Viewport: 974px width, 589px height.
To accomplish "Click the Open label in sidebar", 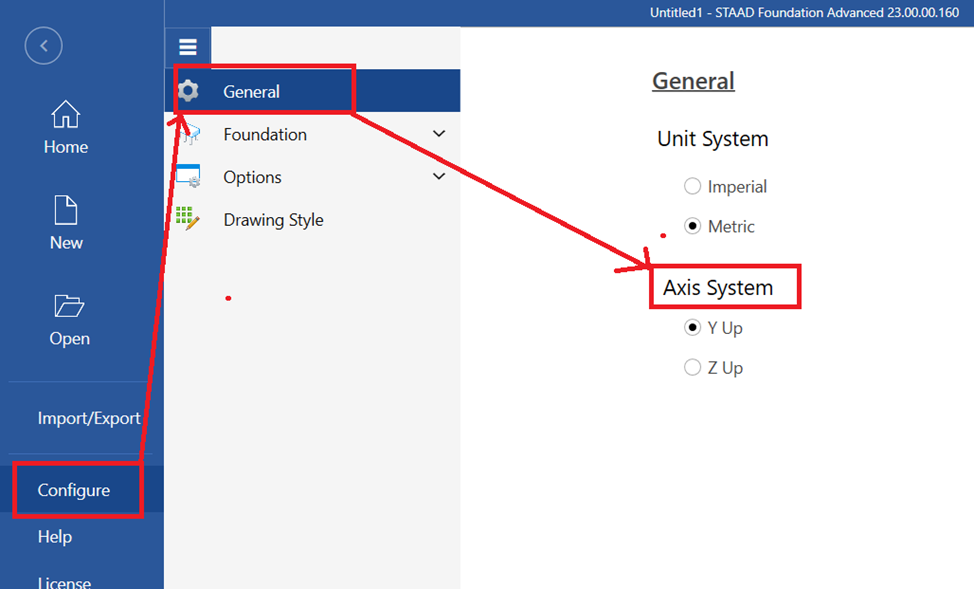I will point(70,339).
